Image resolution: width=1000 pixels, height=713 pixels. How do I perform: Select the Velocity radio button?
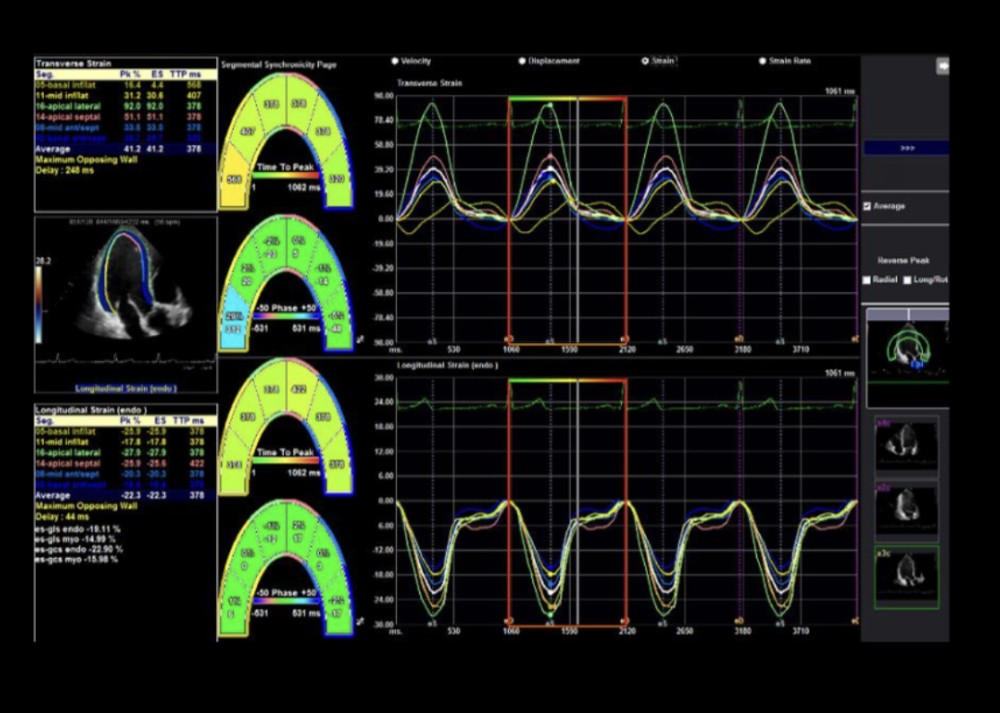pyautogui.click(x=396, y=61)
